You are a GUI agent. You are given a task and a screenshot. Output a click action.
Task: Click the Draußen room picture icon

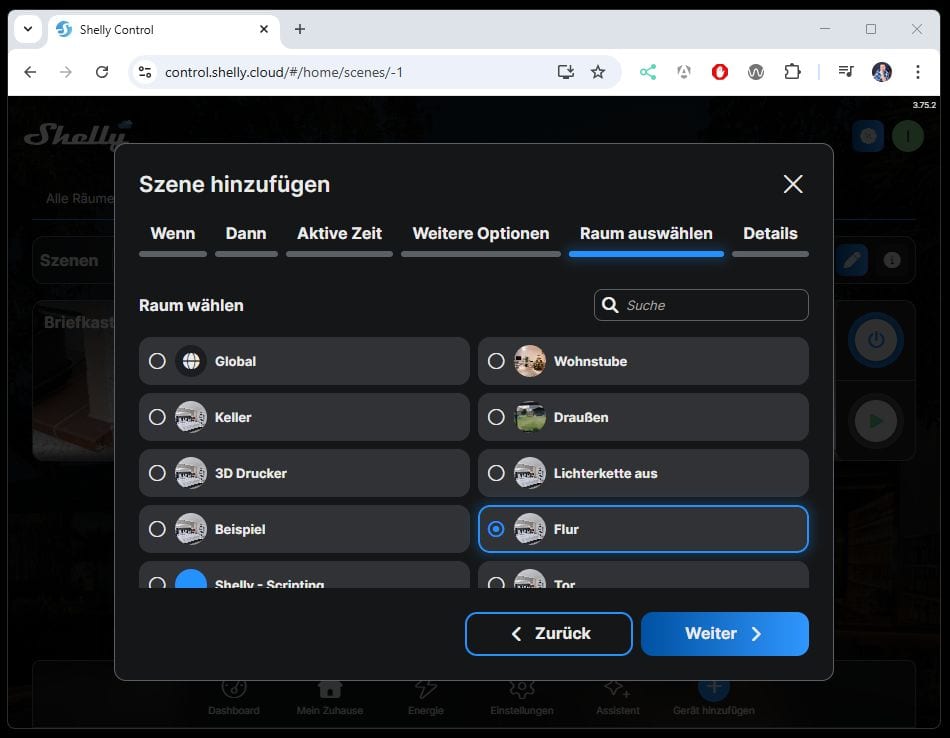click(x=530, y=417)
